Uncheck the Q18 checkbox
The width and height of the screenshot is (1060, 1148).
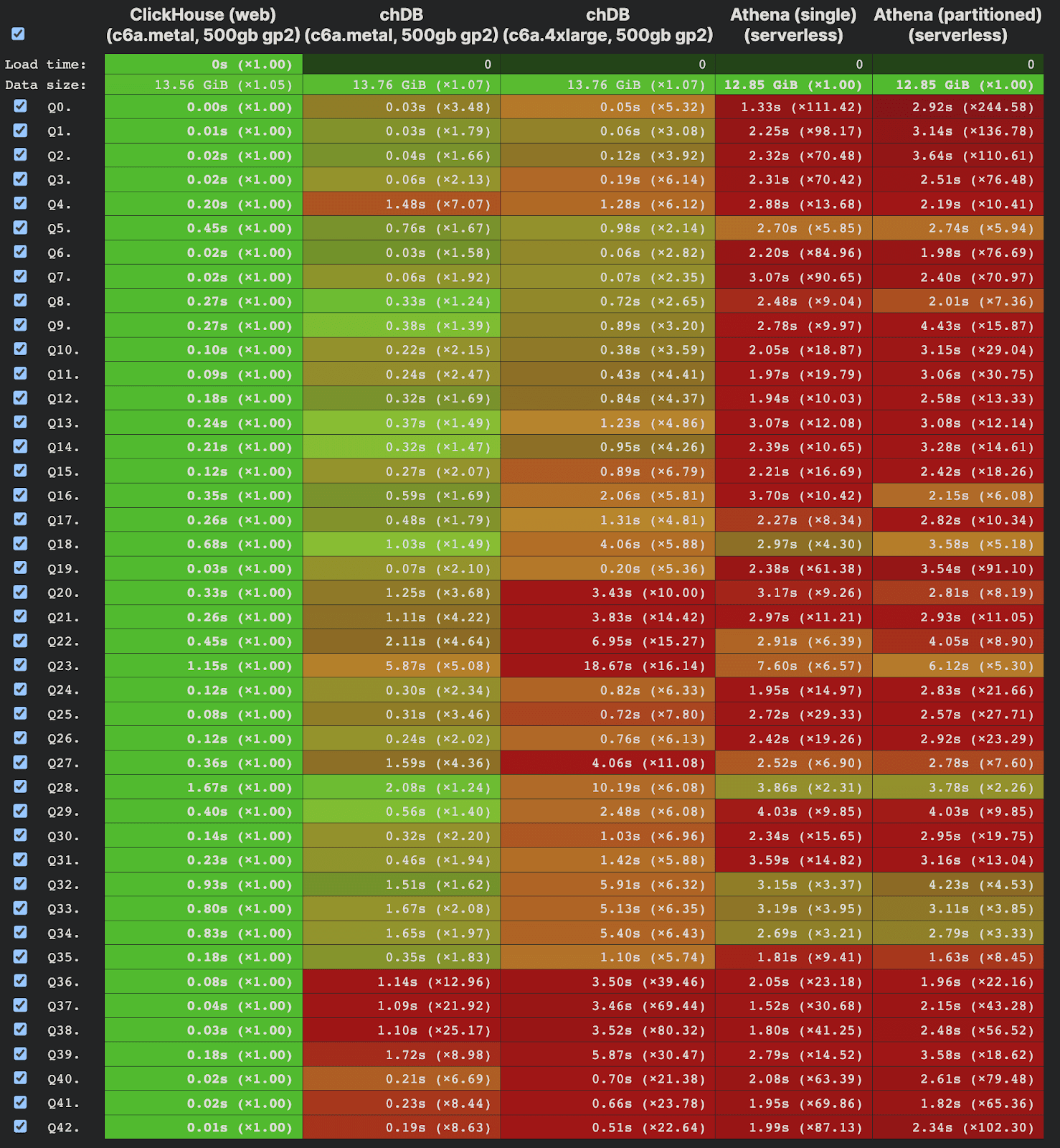[x=20, y=543]
